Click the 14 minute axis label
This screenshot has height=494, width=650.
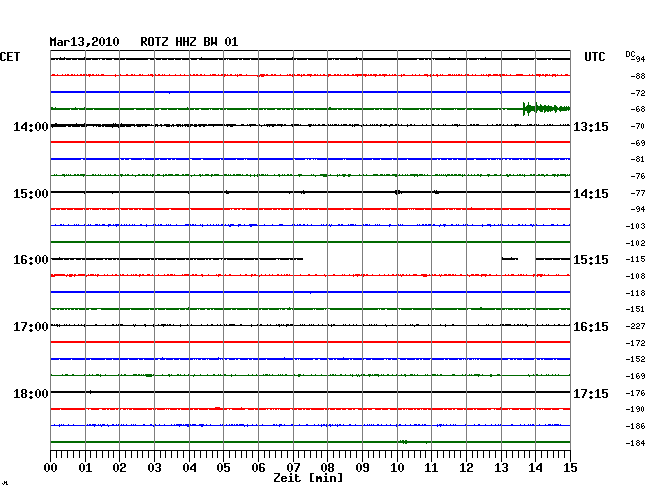click(535, 468)
